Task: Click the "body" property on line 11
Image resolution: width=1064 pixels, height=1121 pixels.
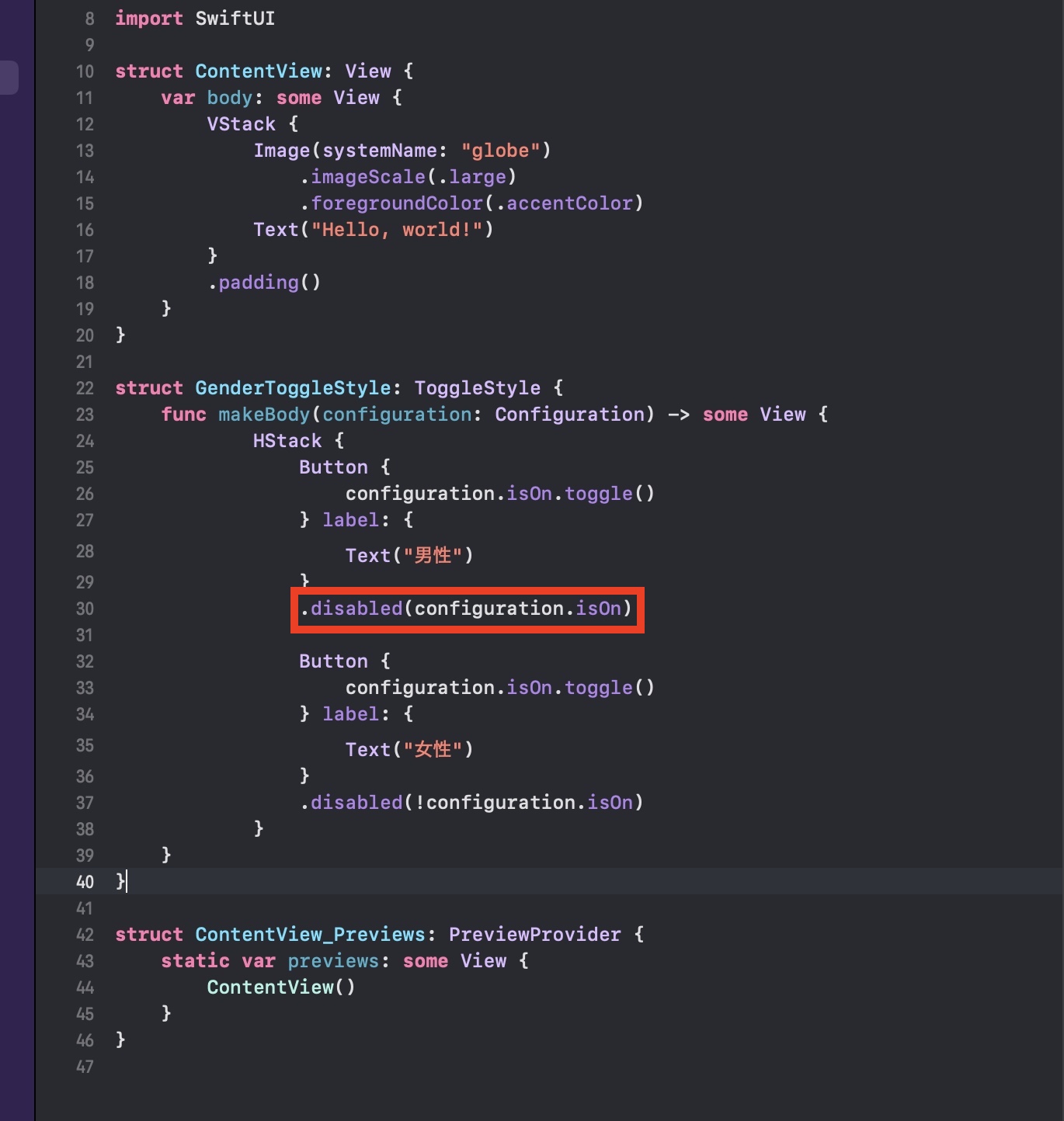Action: click(230, 98)
